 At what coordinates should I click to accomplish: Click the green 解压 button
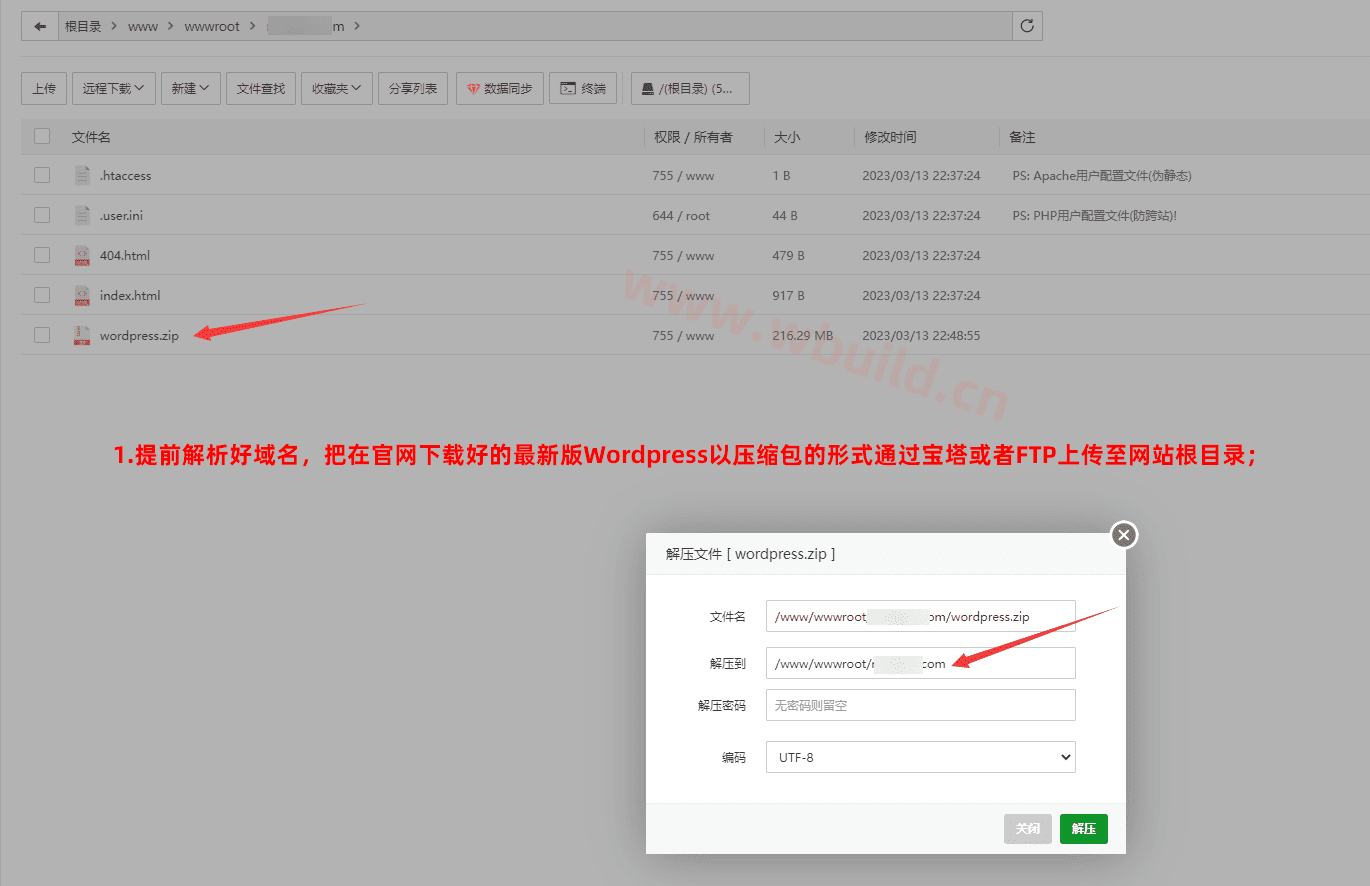[1084, 829]
